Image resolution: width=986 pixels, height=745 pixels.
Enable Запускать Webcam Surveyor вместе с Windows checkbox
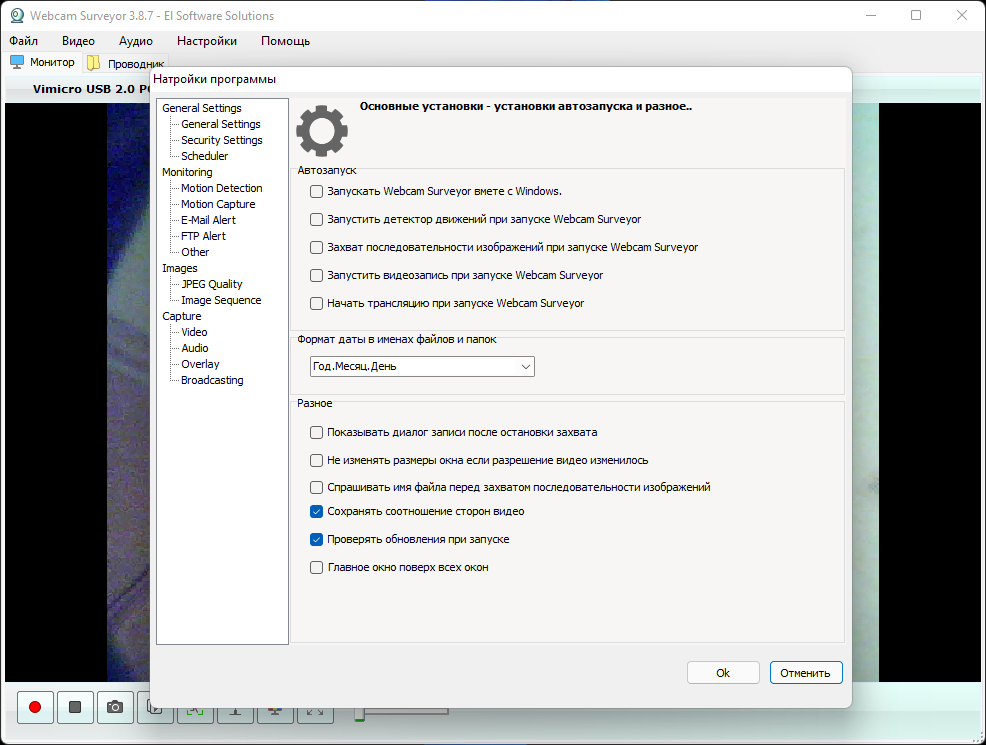(x=317, y=191)
